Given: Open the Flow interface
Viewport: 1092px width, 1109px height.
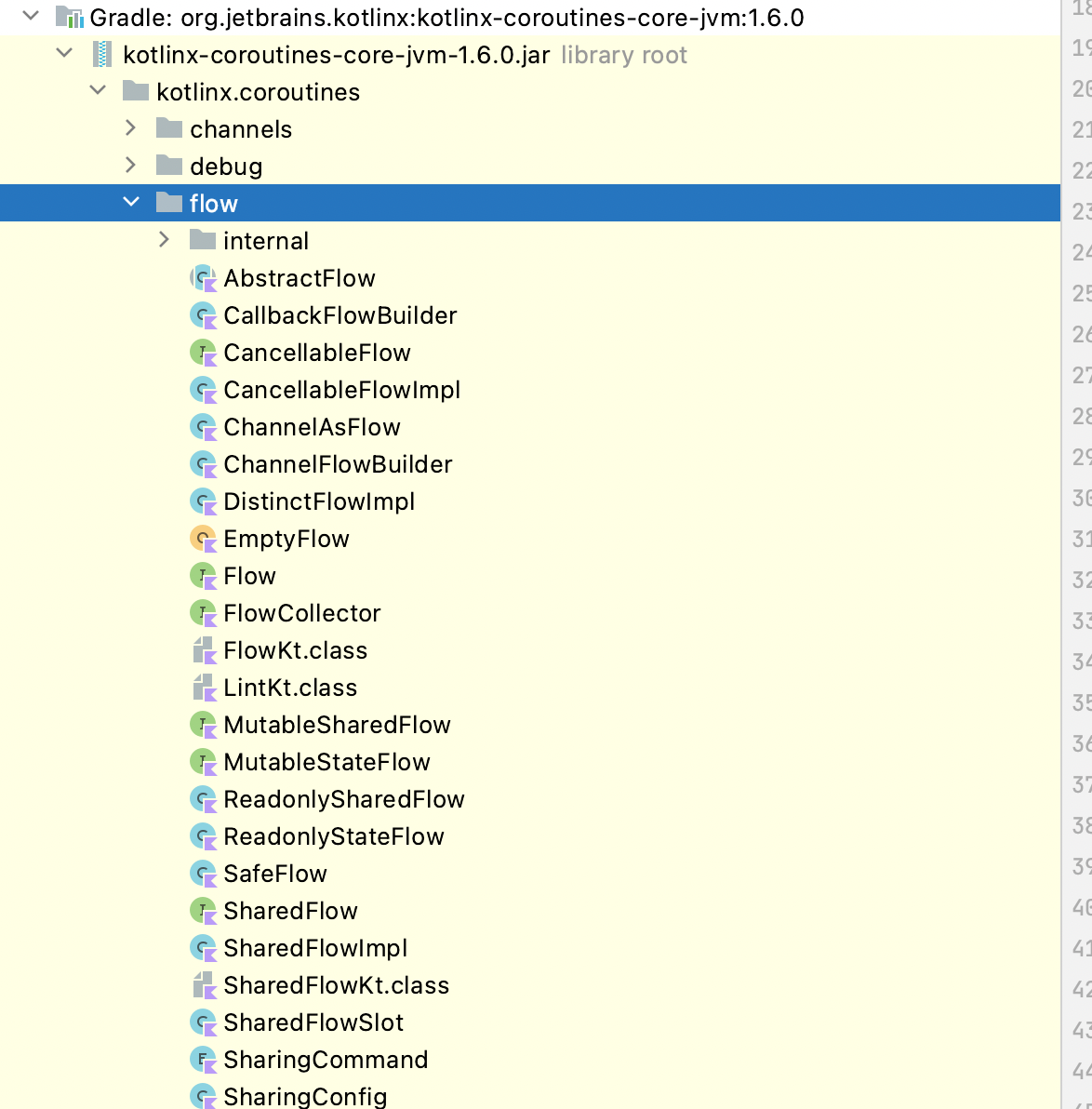Looking at the screenshot, I should click(249, 577).
